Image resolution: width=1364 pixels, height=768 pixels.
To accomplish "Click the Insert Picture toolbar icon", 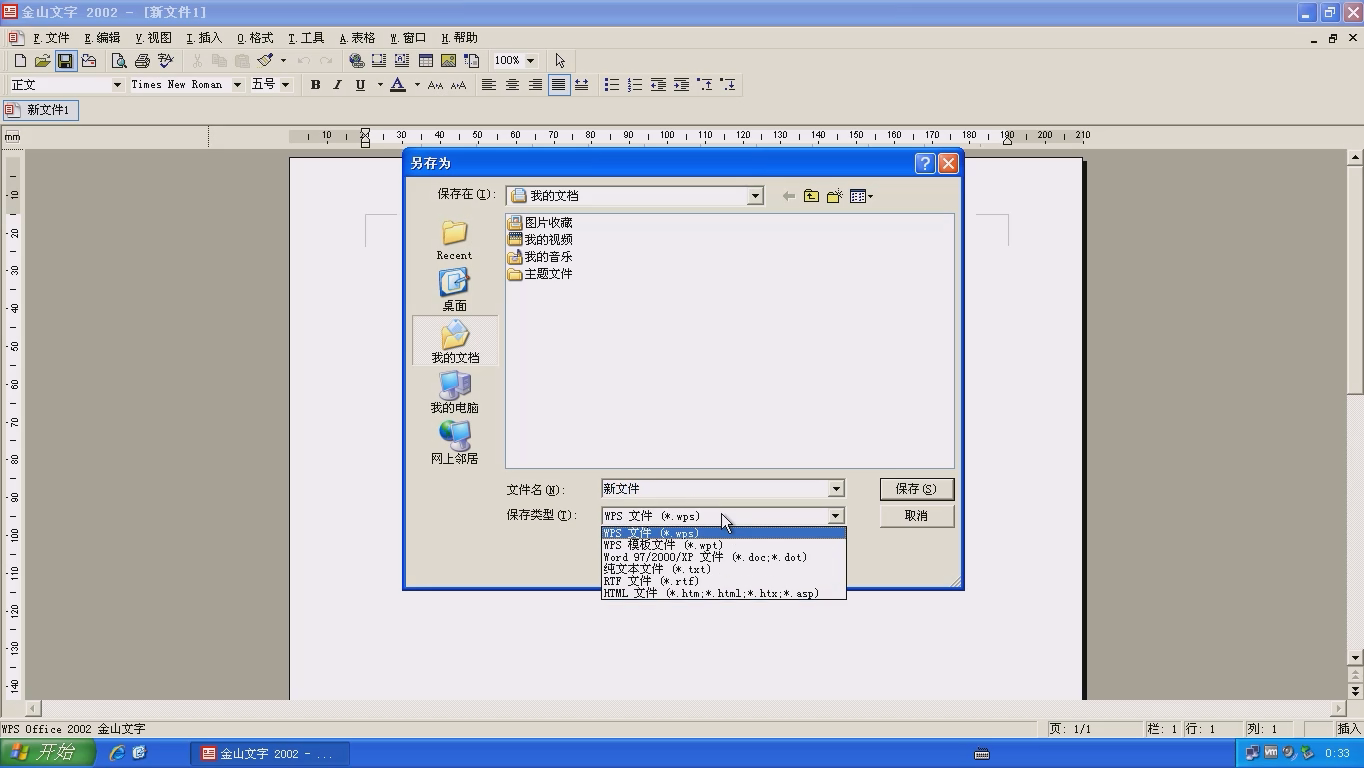I will [x=448, y=61].
